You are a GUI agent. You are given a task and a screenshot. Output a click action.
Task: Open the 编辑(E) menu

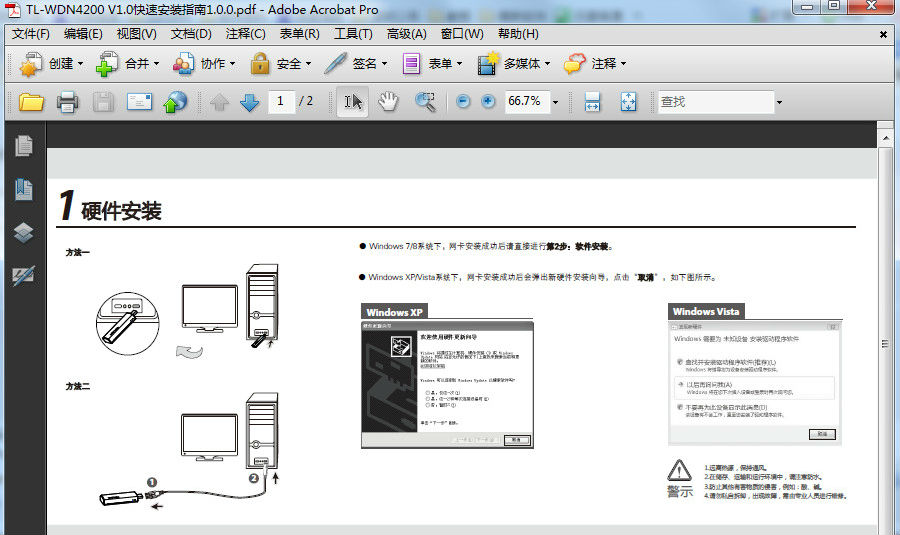tap(83, 34)
